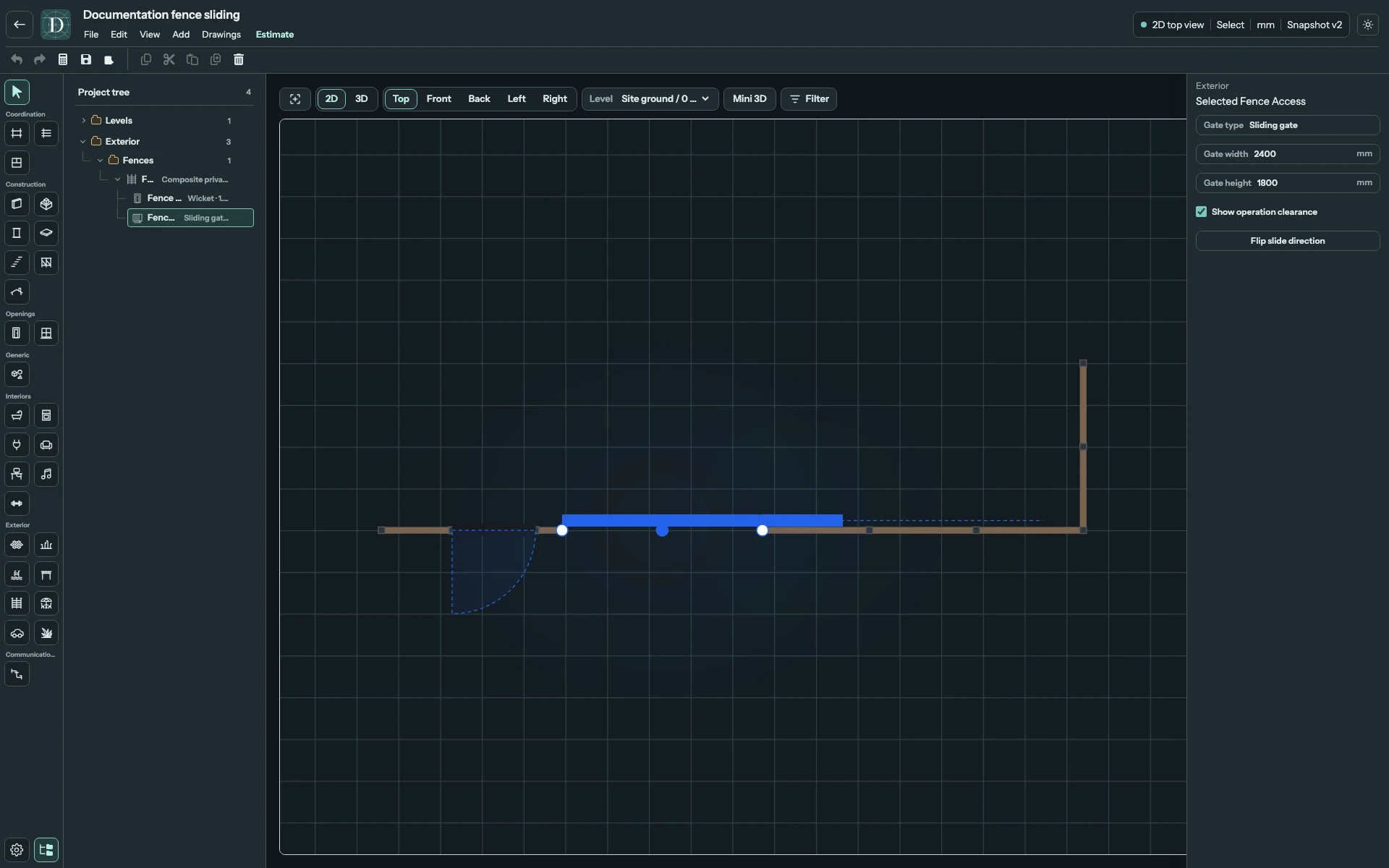The width and height of the screenshot is (1389, 868).
Task: Expand the Levels folder chevron
Action: click(83, 121)
